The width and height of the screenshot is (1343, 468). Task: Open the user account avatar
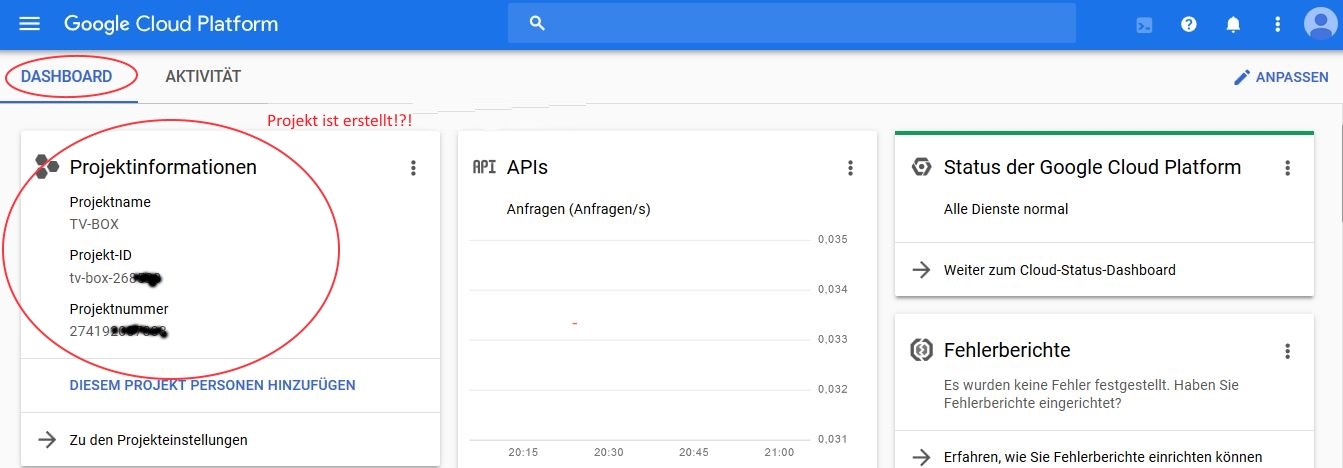[1321, 24]
